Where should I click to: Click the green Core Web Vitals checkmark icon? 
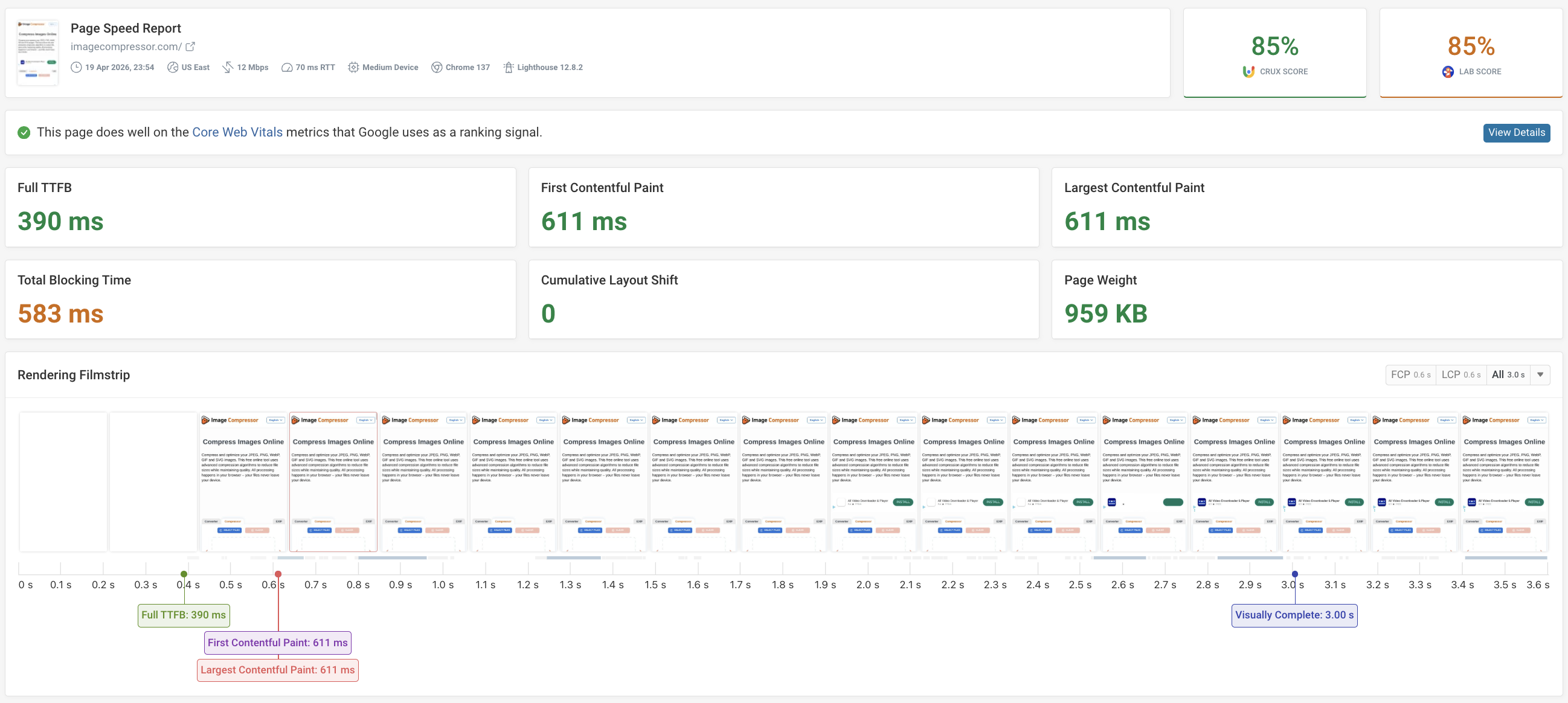pos(24,132)
